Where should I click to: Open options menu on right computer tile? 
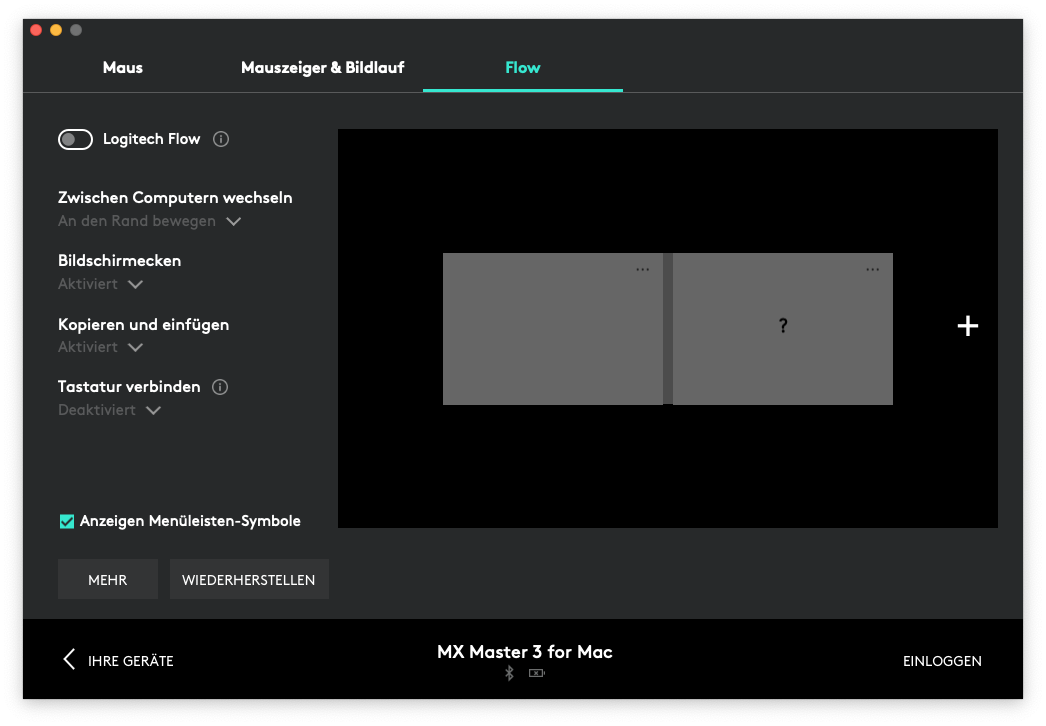(873, 270)
